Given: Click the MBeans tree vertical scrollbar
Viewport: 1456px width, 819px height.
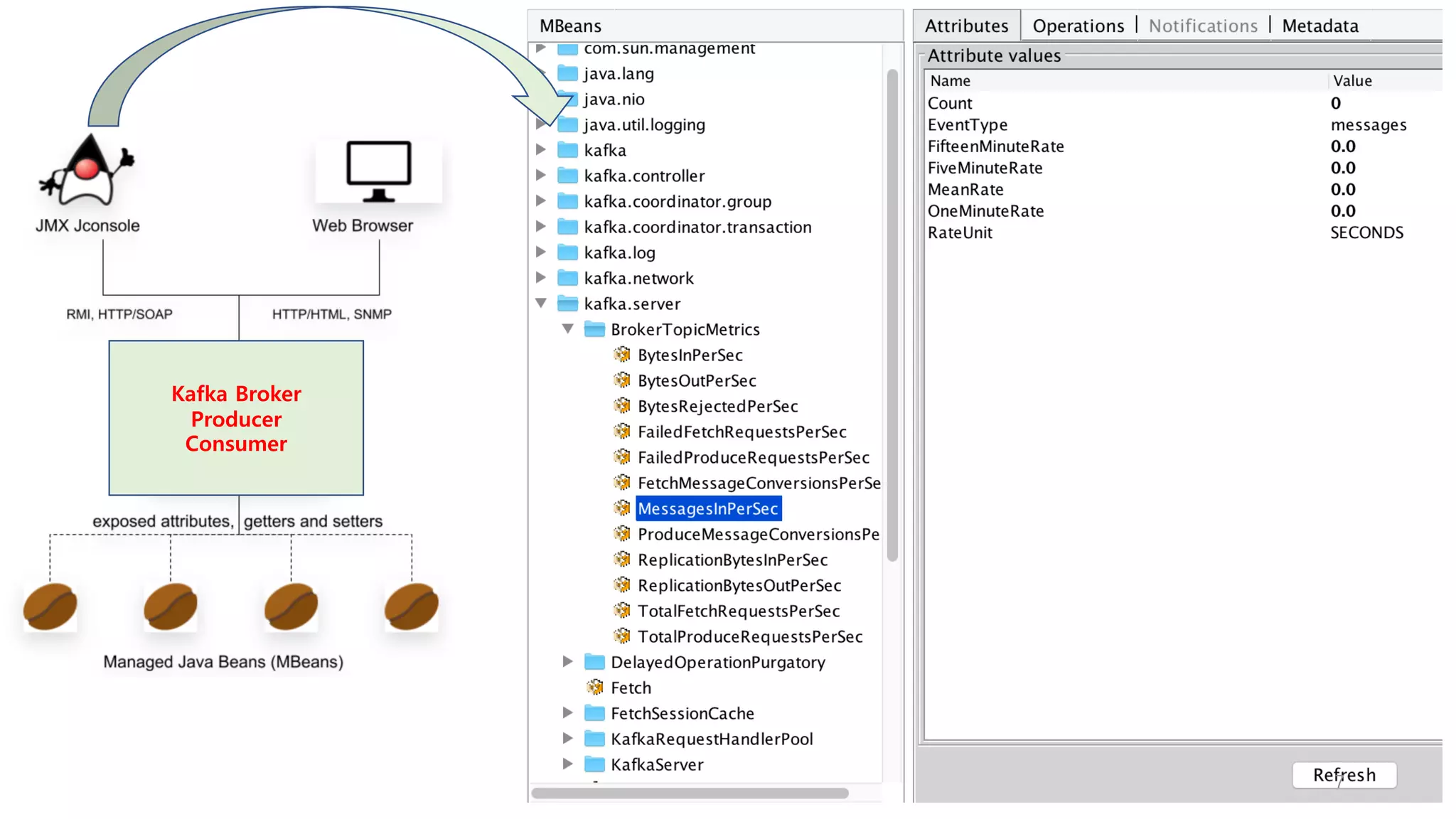Looking at the screenshot, I should 892,313.
